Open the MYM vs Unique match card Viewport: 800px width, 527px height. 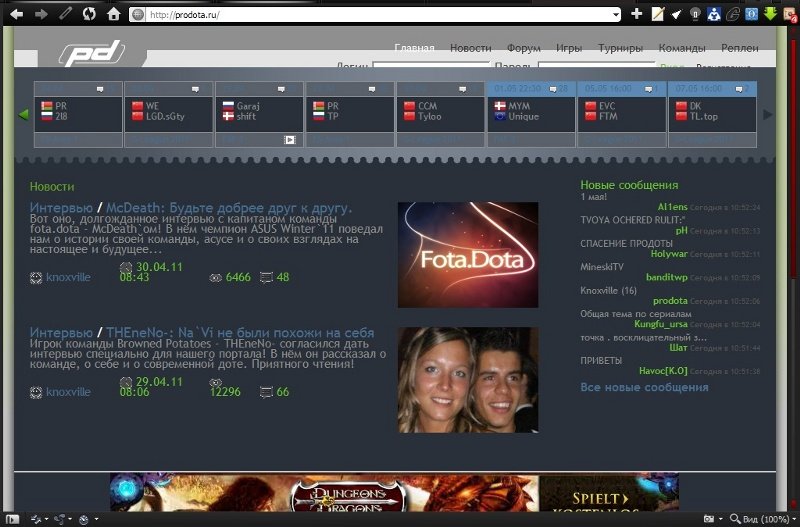[531, 111]
